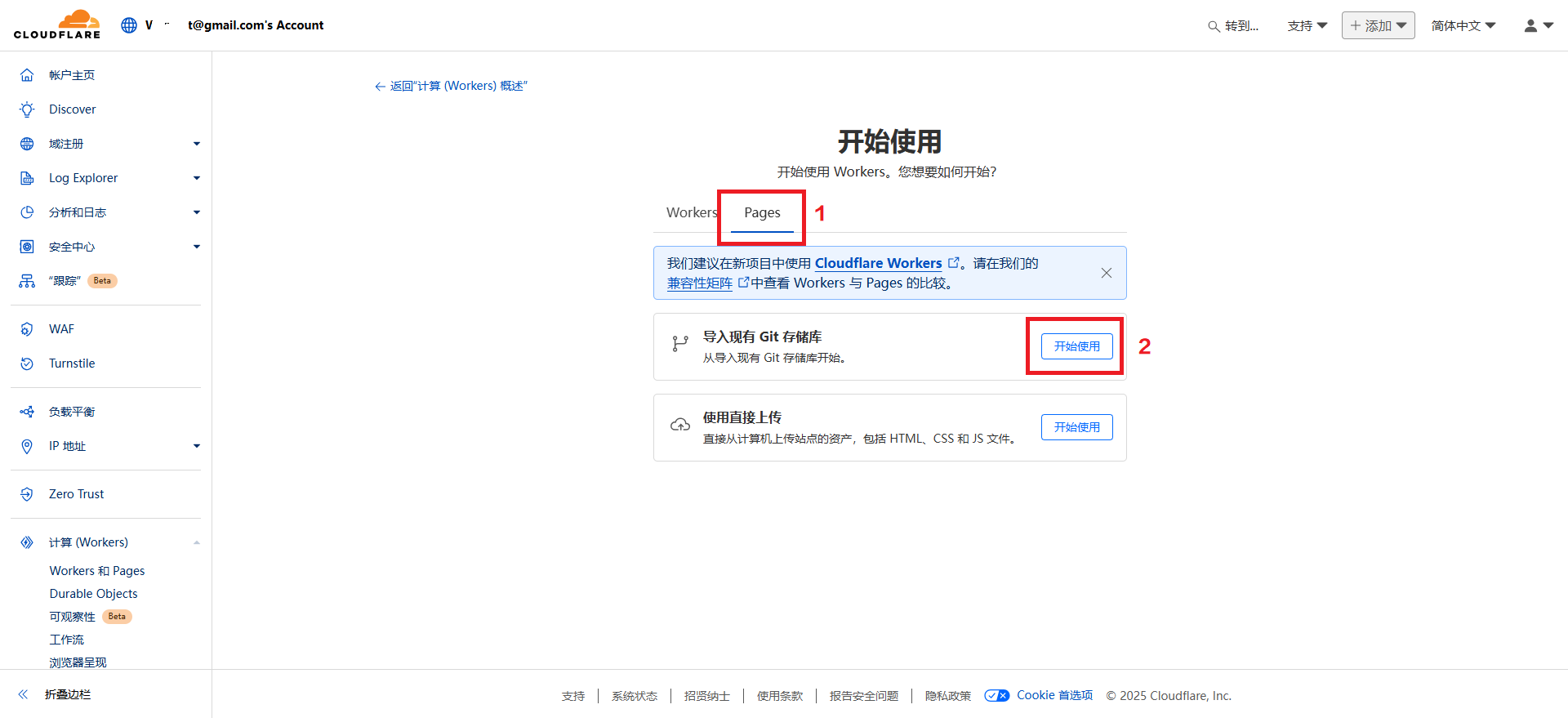This screenshot has height=718, width=1568.
Task: Click 开始使用 for importing Git repository
Action: [x=1076, y=346]
